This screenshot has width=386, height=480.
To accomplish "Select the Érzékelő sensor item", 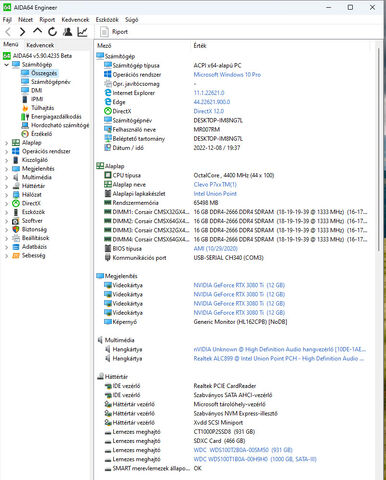I will coord(41,134).
